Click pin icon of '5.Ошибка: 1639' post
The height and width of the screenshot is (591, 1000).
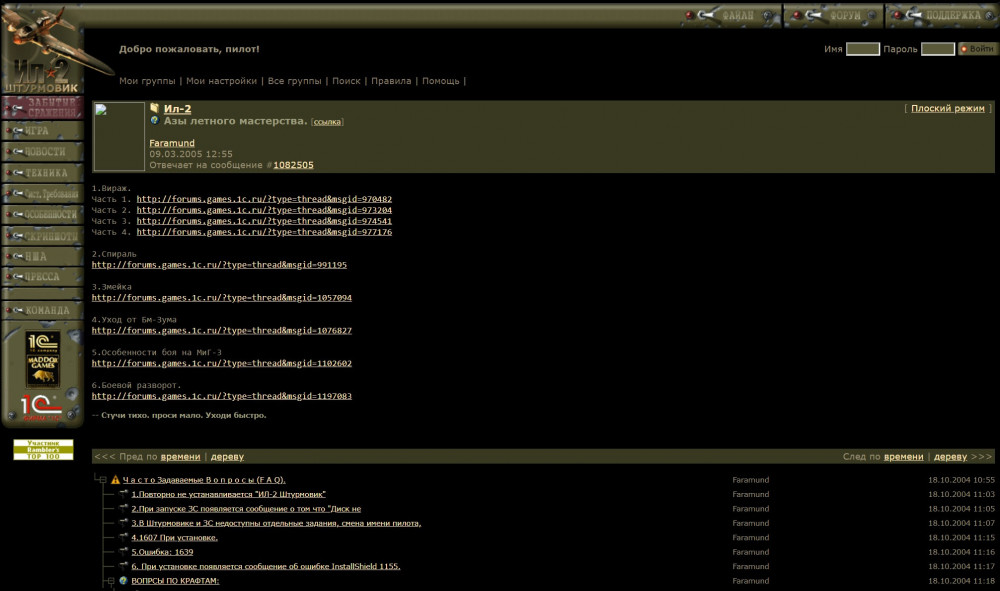pos(124,551)
